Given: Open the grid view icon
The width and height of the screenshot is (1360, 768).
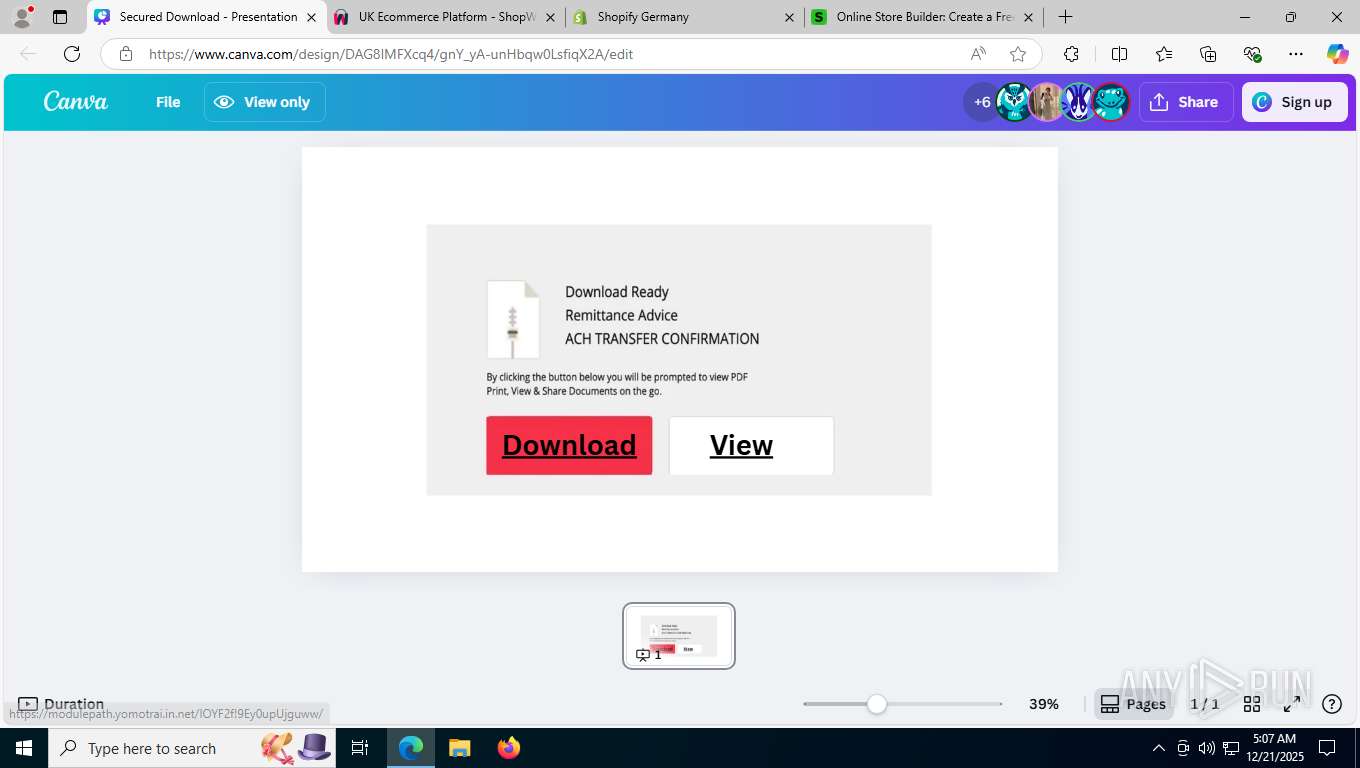Looking at the screenshot, I should [x=1251, y=704].
